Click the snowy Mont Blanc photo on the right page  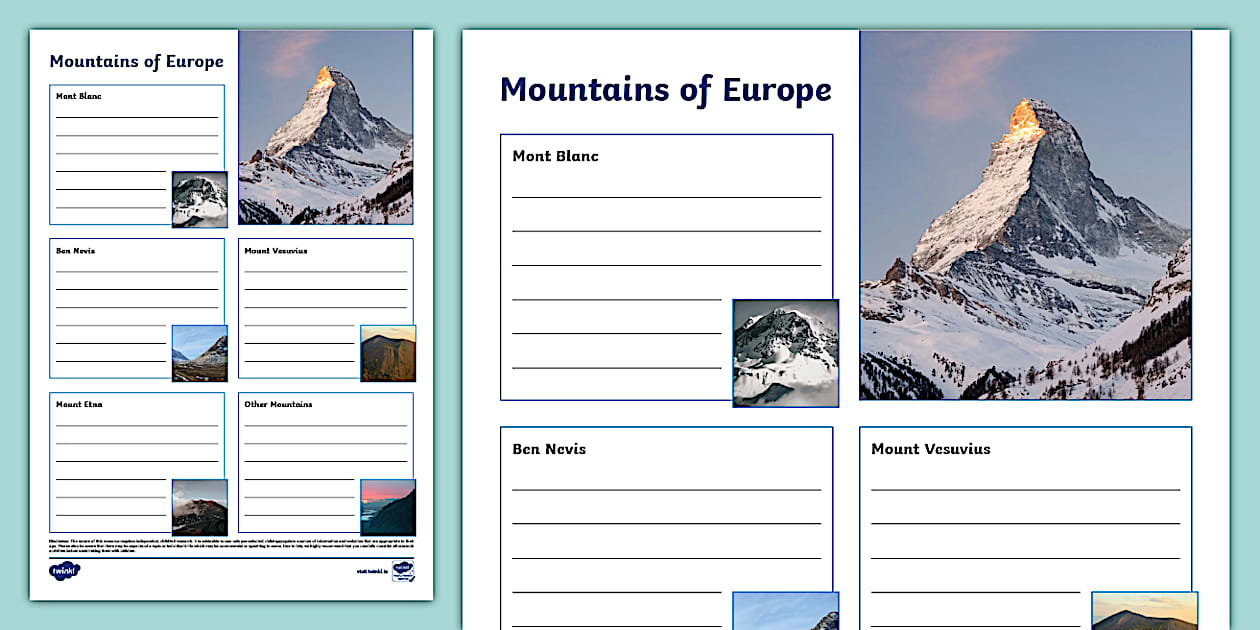785,352
